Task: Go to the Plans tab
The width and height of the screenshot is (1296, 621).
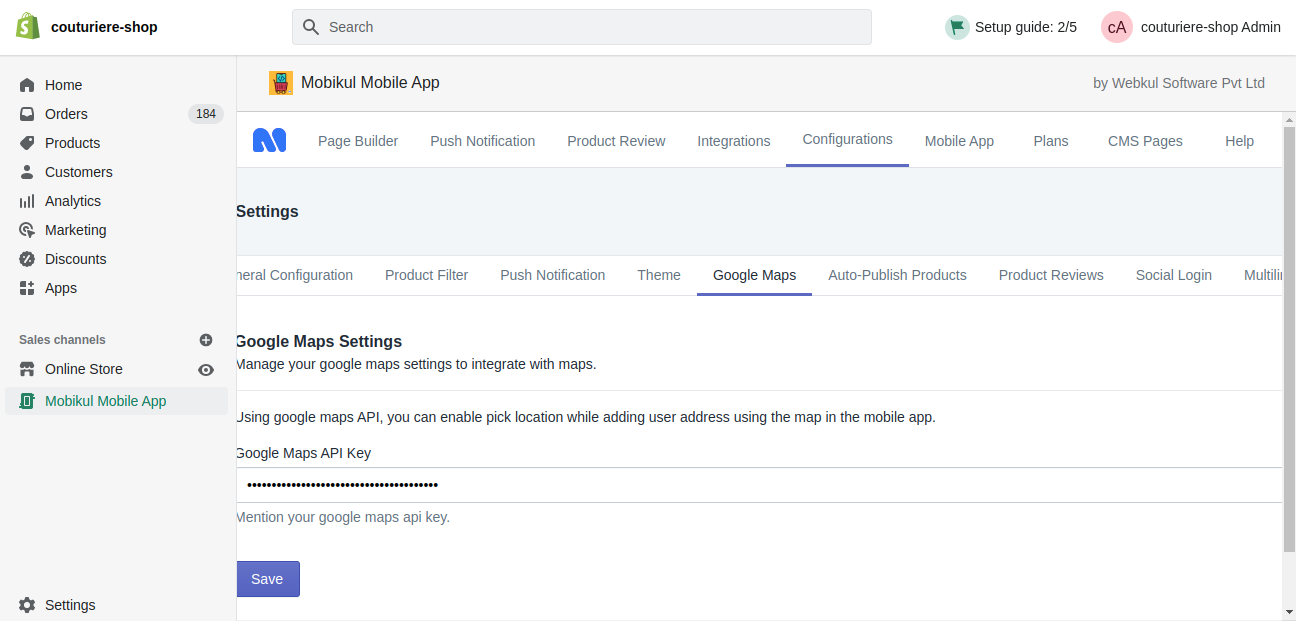Action: coord(1051,141)
